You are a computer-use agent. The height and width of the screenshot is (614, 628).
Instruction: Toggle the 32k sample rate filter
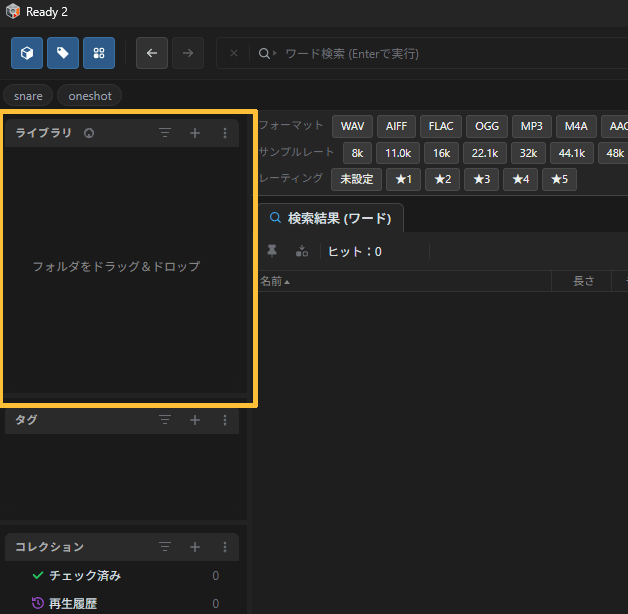[528, 153]
